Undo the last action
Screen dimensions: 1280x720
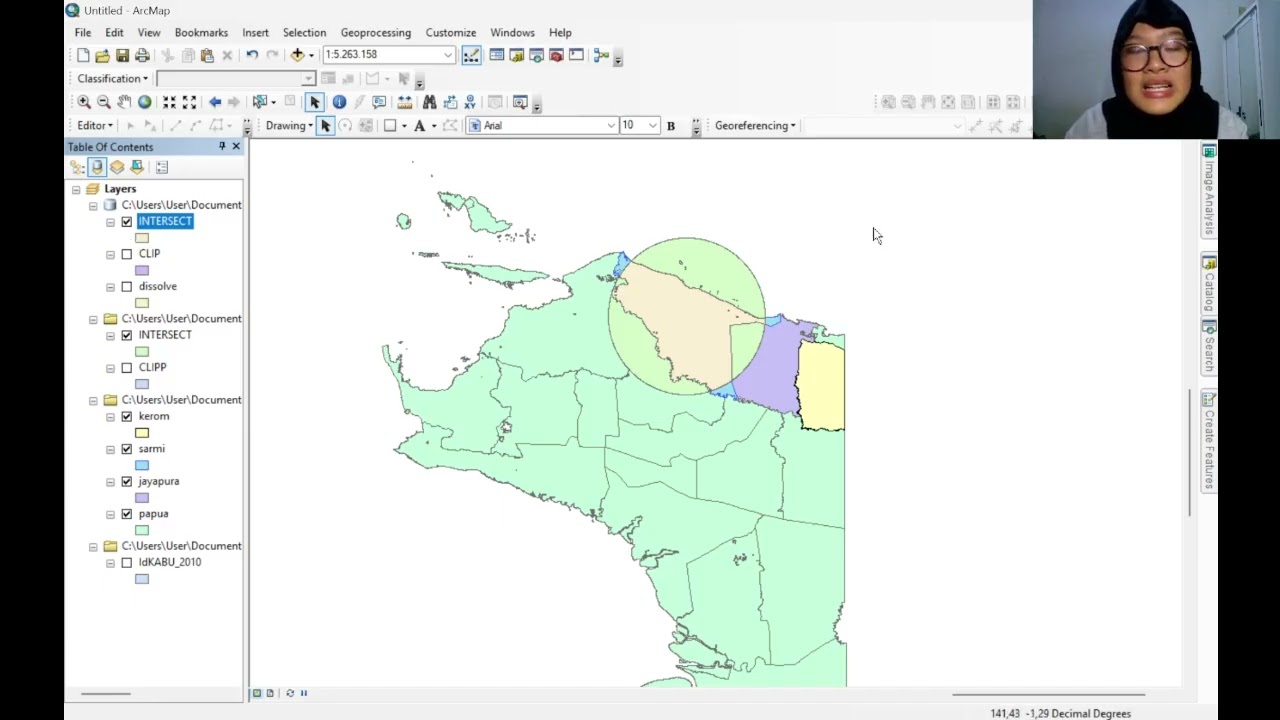point(252,55)
